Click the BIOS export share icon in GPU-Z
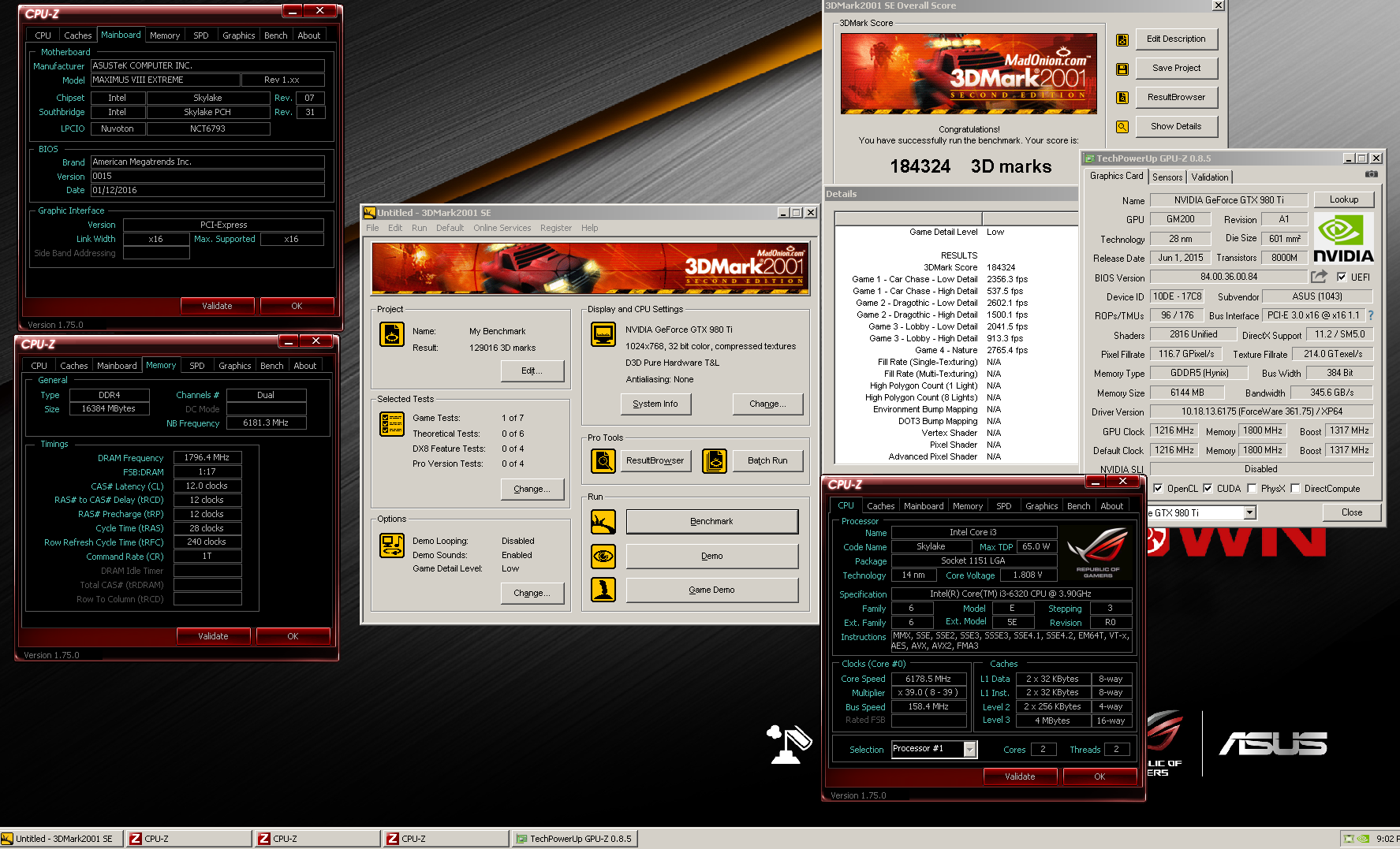The image size is (1400, 849). [x=1319, y=277]
